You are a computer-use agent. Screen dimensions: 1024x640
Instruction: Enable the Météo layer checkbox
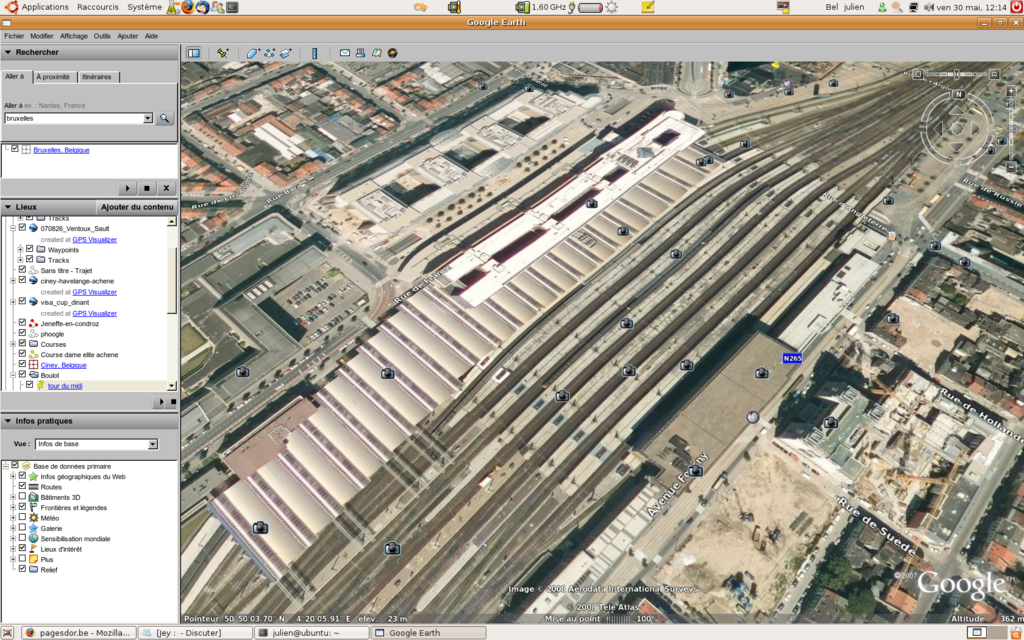pos(22,518)
